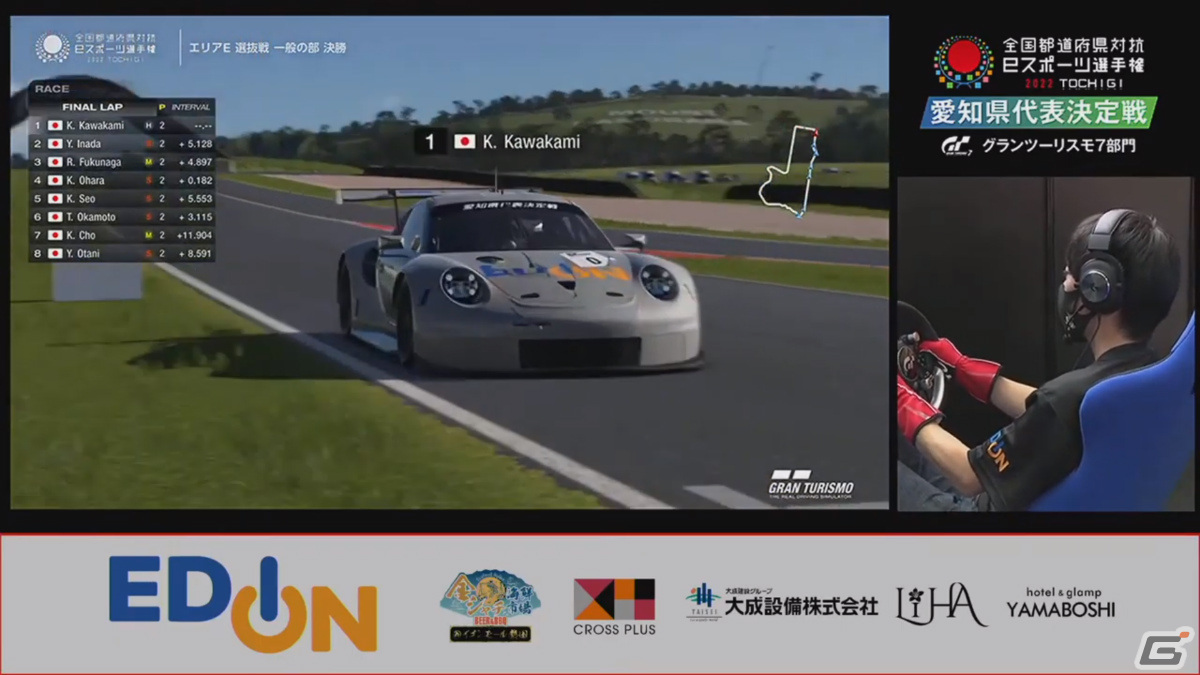Screen dimensions: 1200x675
Task: Click the S tire compound icon on Otani's row
Action: (149, 253)
